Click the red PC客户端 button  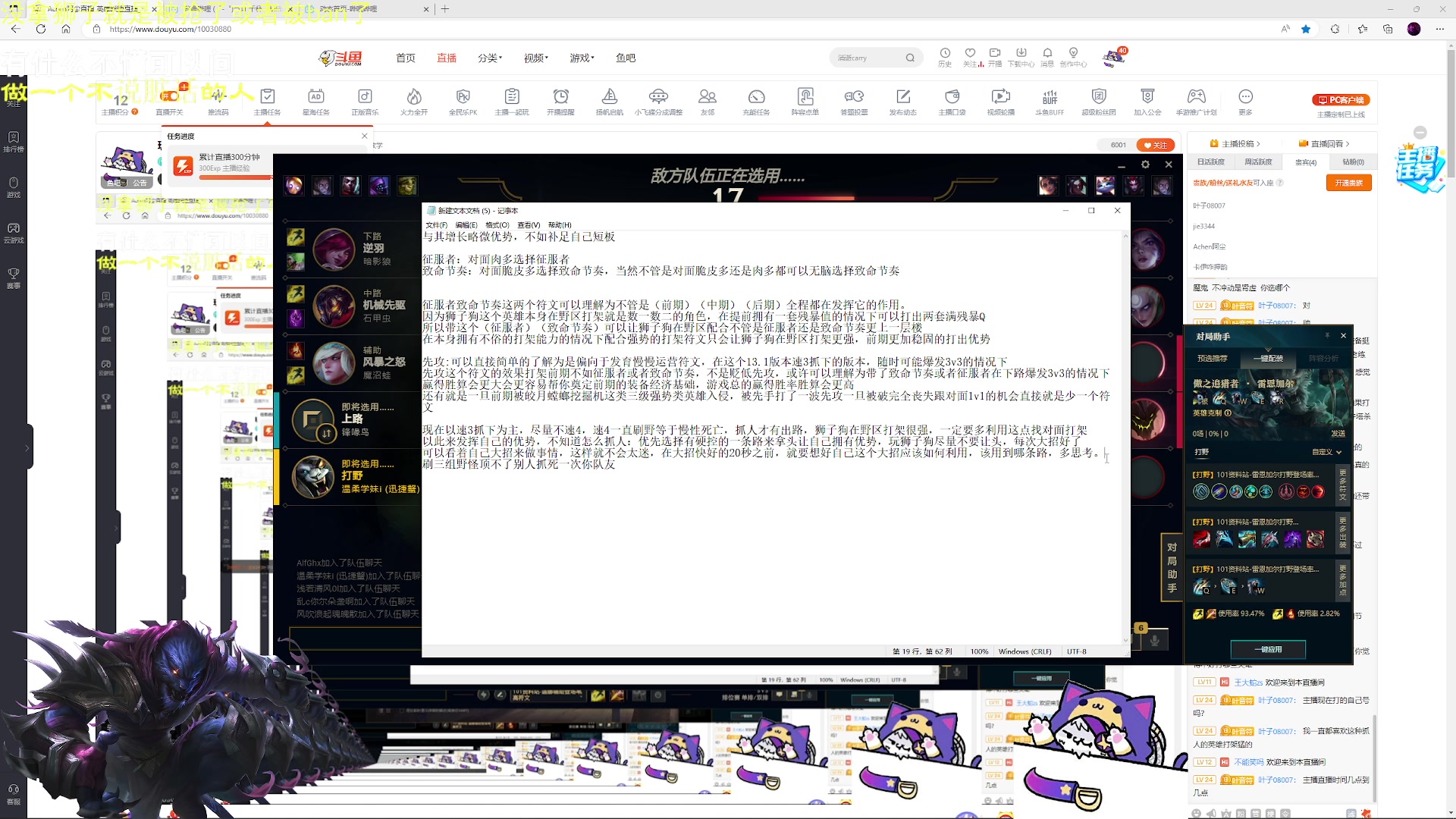point(1341,99)
